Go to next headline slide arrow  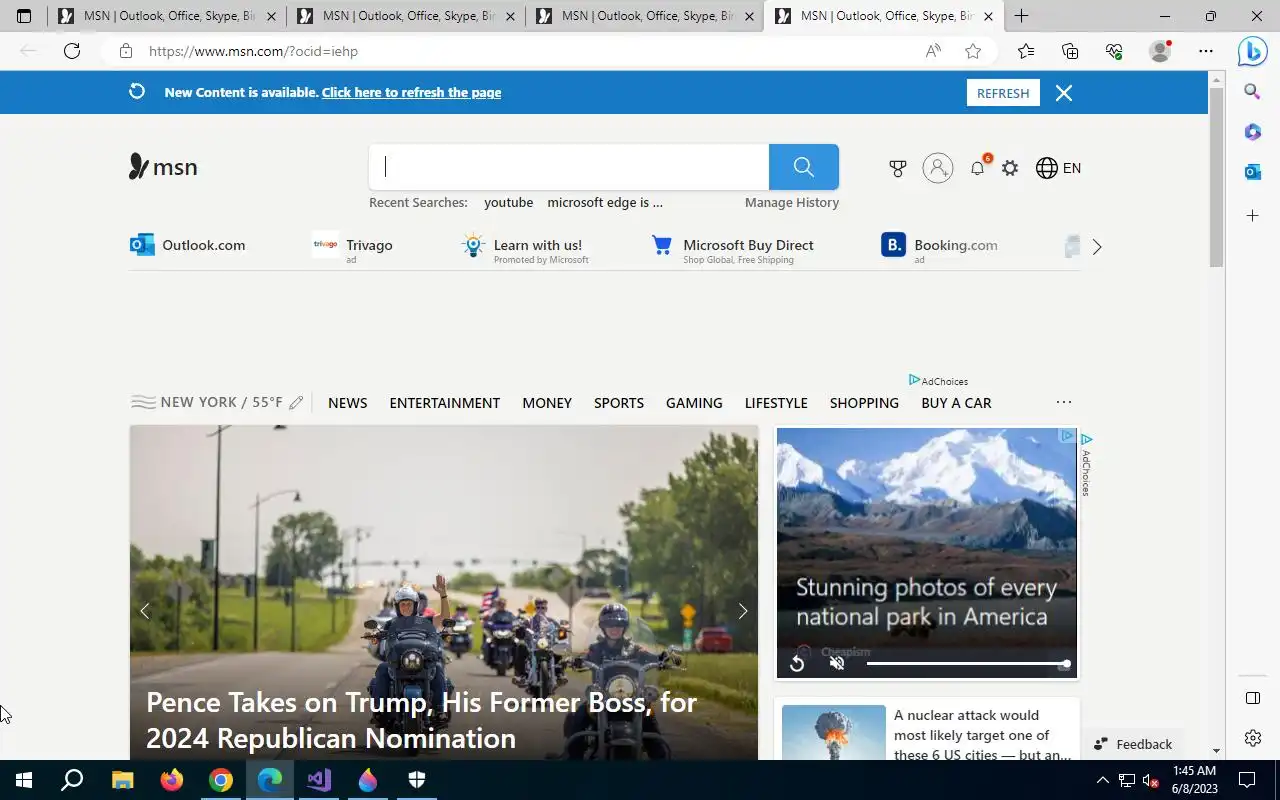click(742, 611)
